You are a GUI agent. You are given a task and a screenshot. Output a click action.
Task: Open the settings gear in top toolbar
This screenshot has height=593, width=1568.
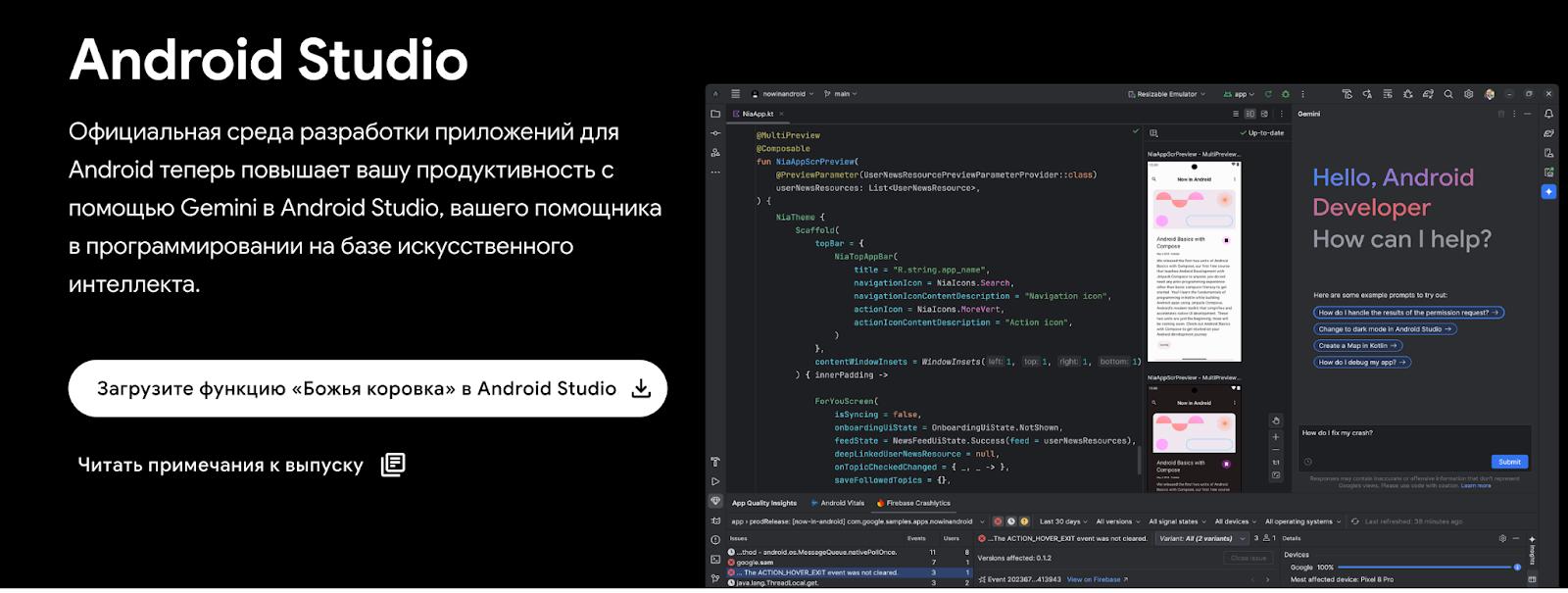tap(1468, 94)
